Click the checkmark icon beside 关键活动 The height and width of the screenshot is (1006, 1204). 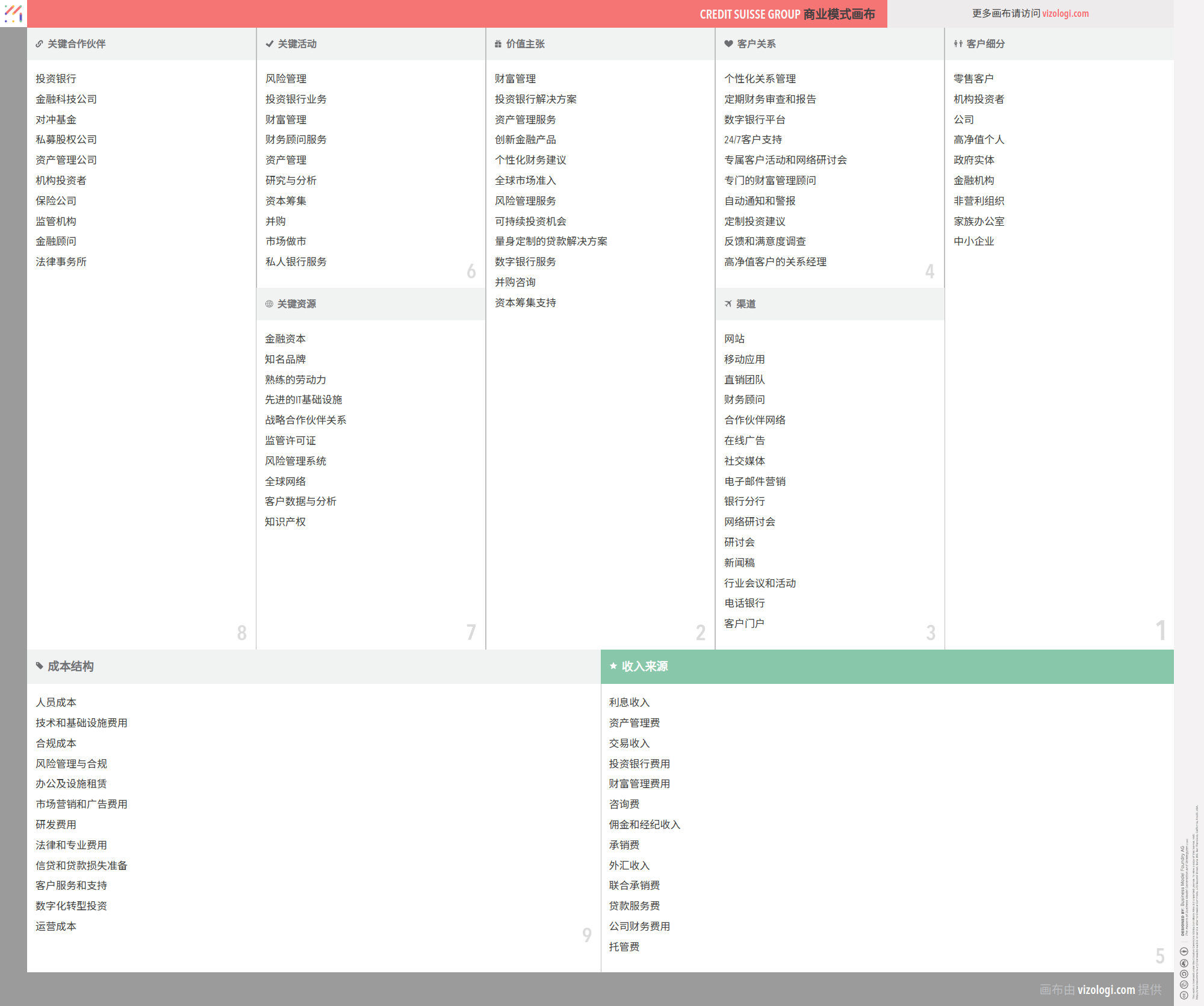269,44
